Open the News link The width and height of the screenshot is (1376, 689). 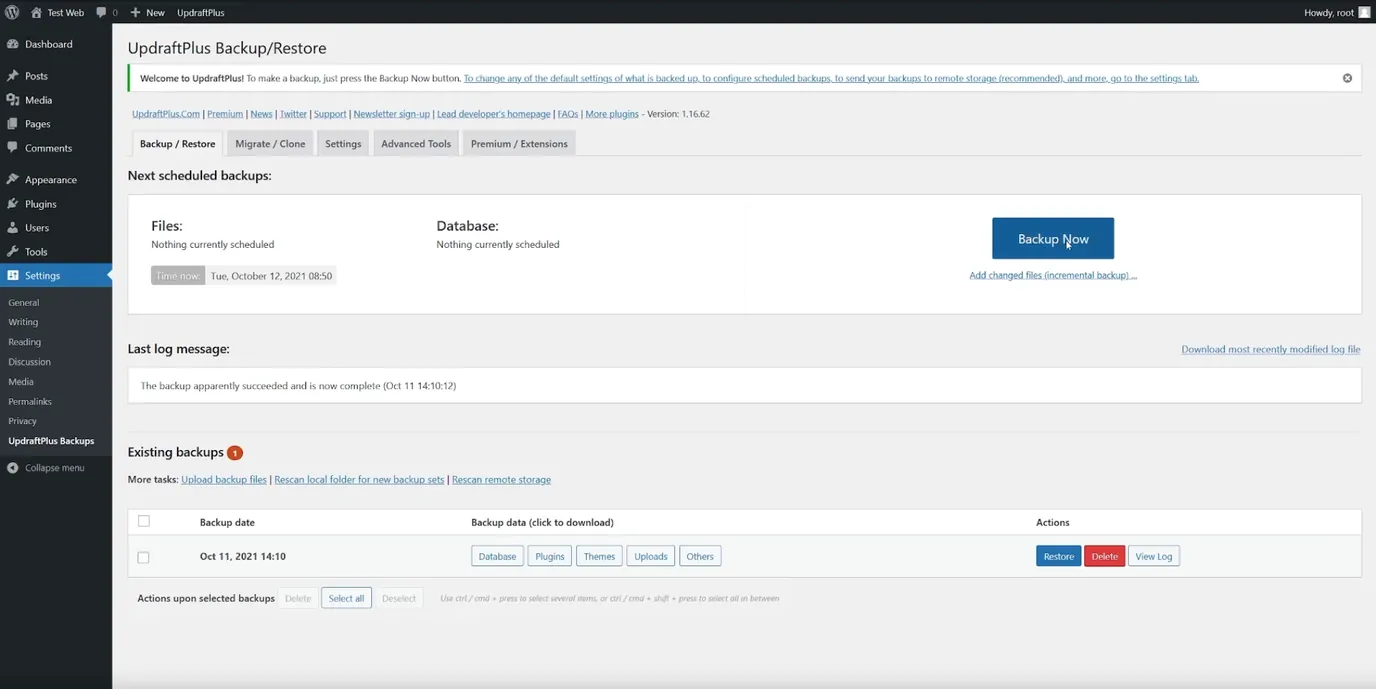[x=261, y=114]
